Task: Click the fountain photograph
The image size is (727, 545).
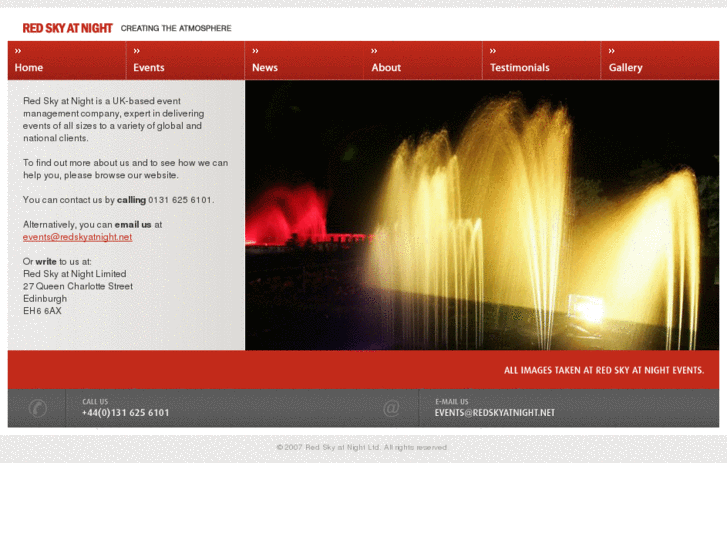Action: 482,215
